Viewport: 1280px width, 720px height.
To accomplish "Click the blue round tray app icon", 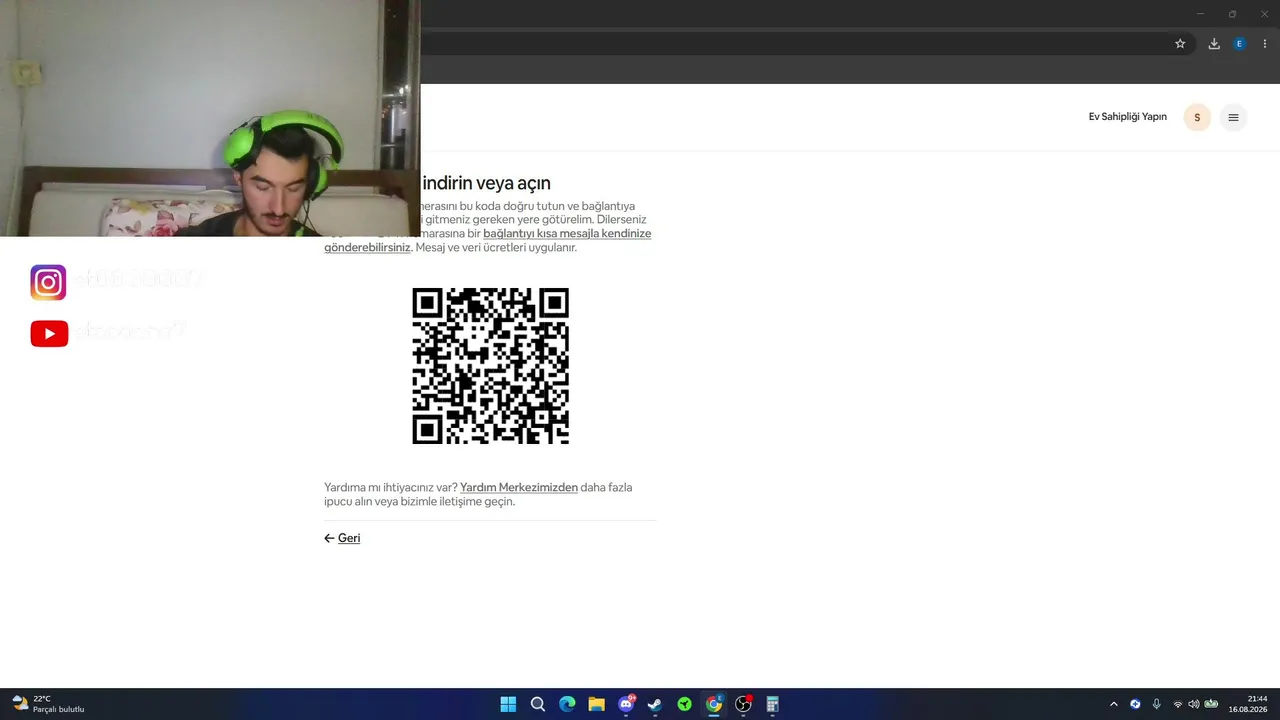I will click(x=1135, y=704).
